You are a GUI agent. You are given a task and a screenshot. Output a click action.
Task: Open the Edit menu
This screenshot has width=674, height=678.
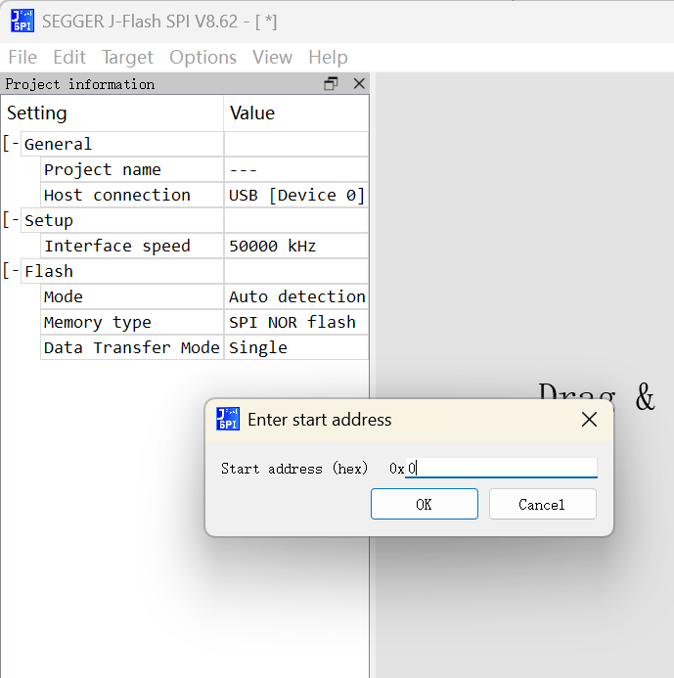click(x=69, y=57)
